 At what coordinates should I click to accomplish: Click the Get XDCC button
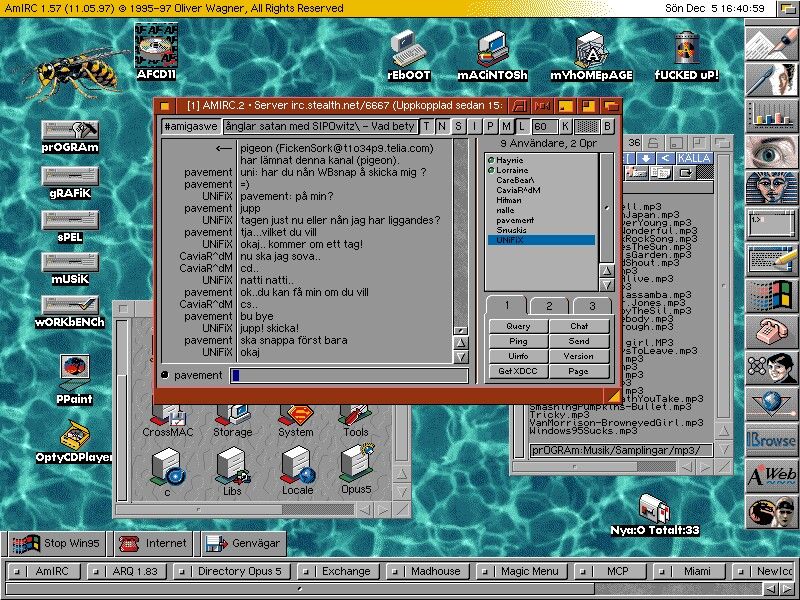[518, 371]
